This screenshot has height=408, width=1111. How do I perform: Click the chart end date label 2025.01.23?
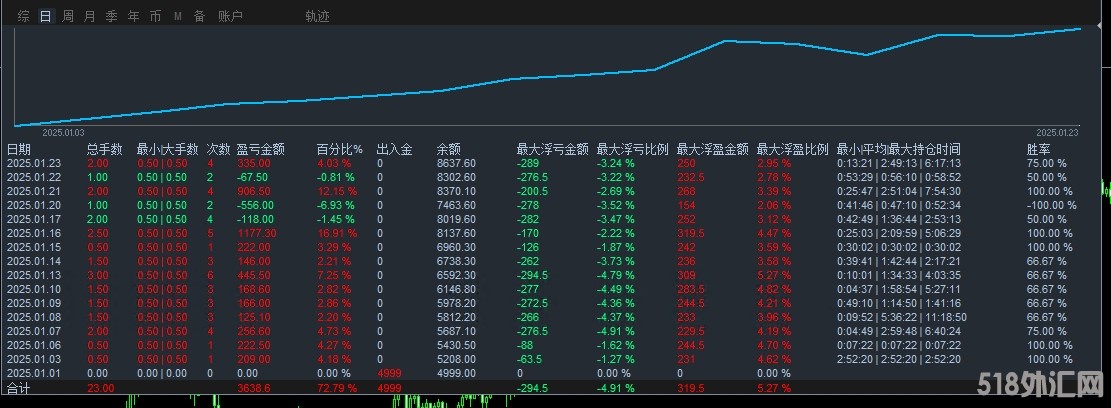click(1057, 132)
